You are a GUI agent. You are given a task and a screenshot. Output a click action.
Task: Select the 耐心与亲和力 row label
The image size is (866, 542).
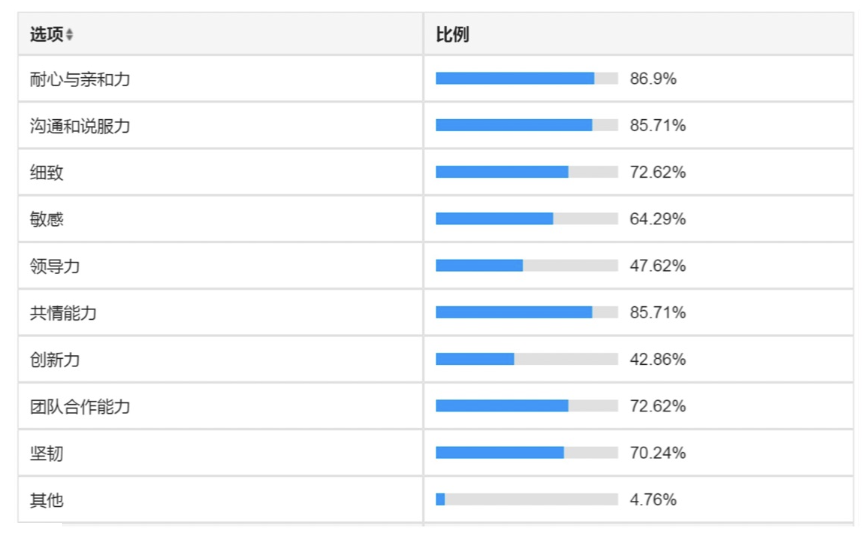click(80, 79)
